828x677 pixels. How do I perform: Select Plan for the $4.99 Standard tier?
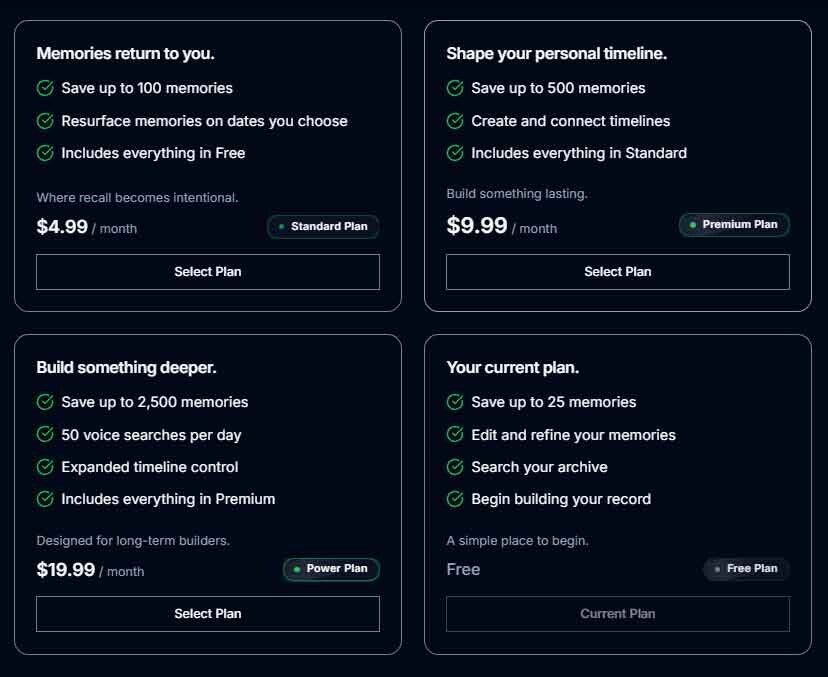coord(208,272)
